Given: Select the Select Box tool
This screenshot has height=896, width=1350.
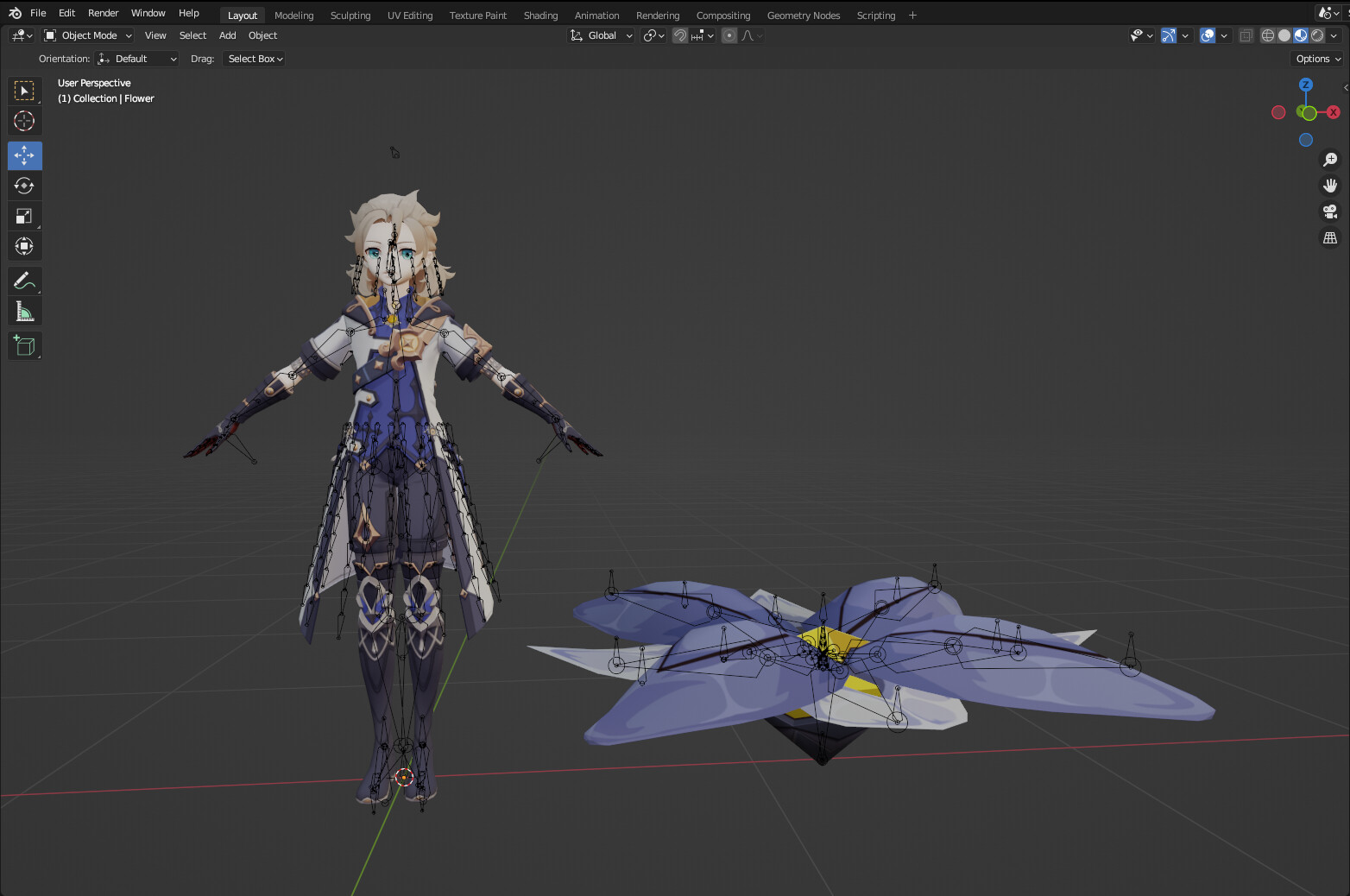Looking at the screenshot, I should tap(24, 91).
